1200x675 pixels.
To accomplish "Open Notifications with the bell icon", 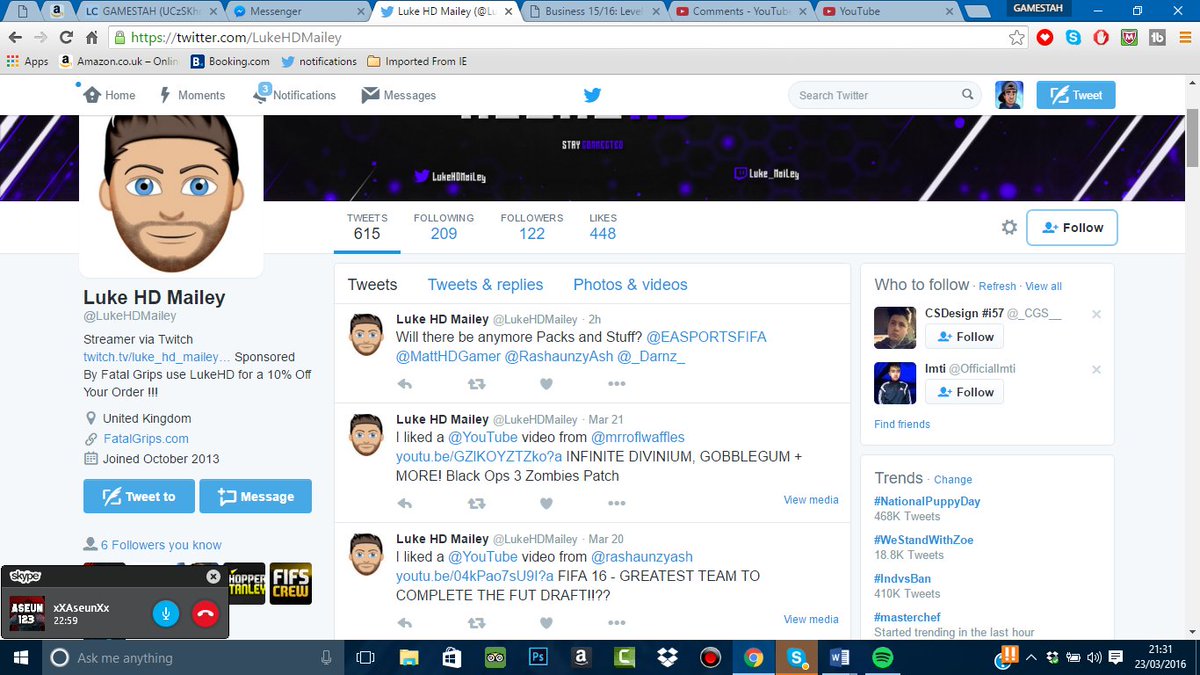I will [x=293, y=95].
